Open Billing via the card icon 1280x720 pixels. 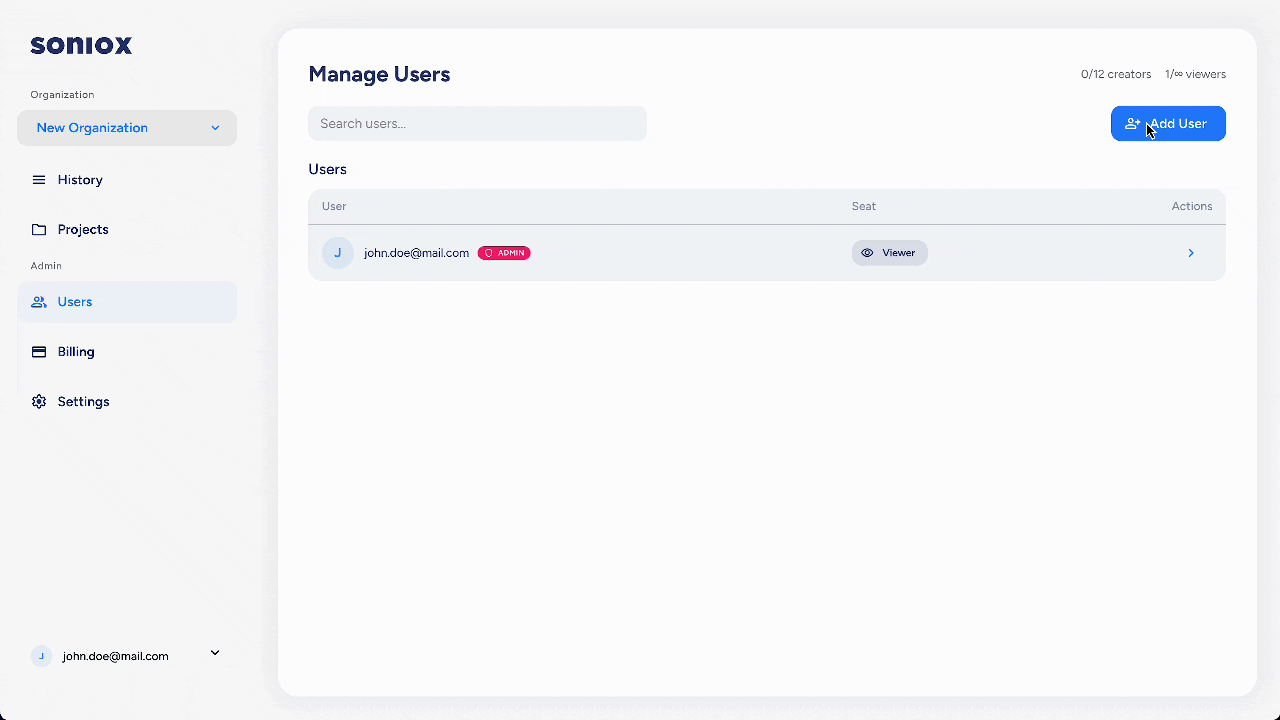[38, 351]
